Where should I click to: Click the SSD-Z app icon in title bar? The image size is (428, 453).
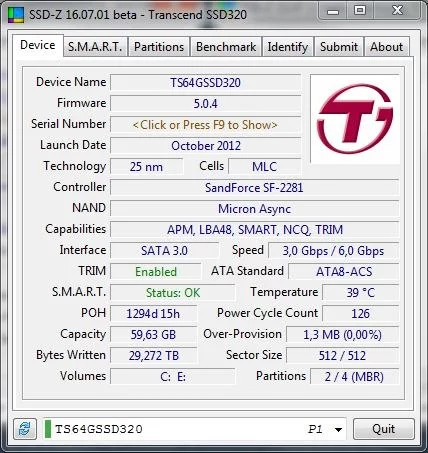16,15
